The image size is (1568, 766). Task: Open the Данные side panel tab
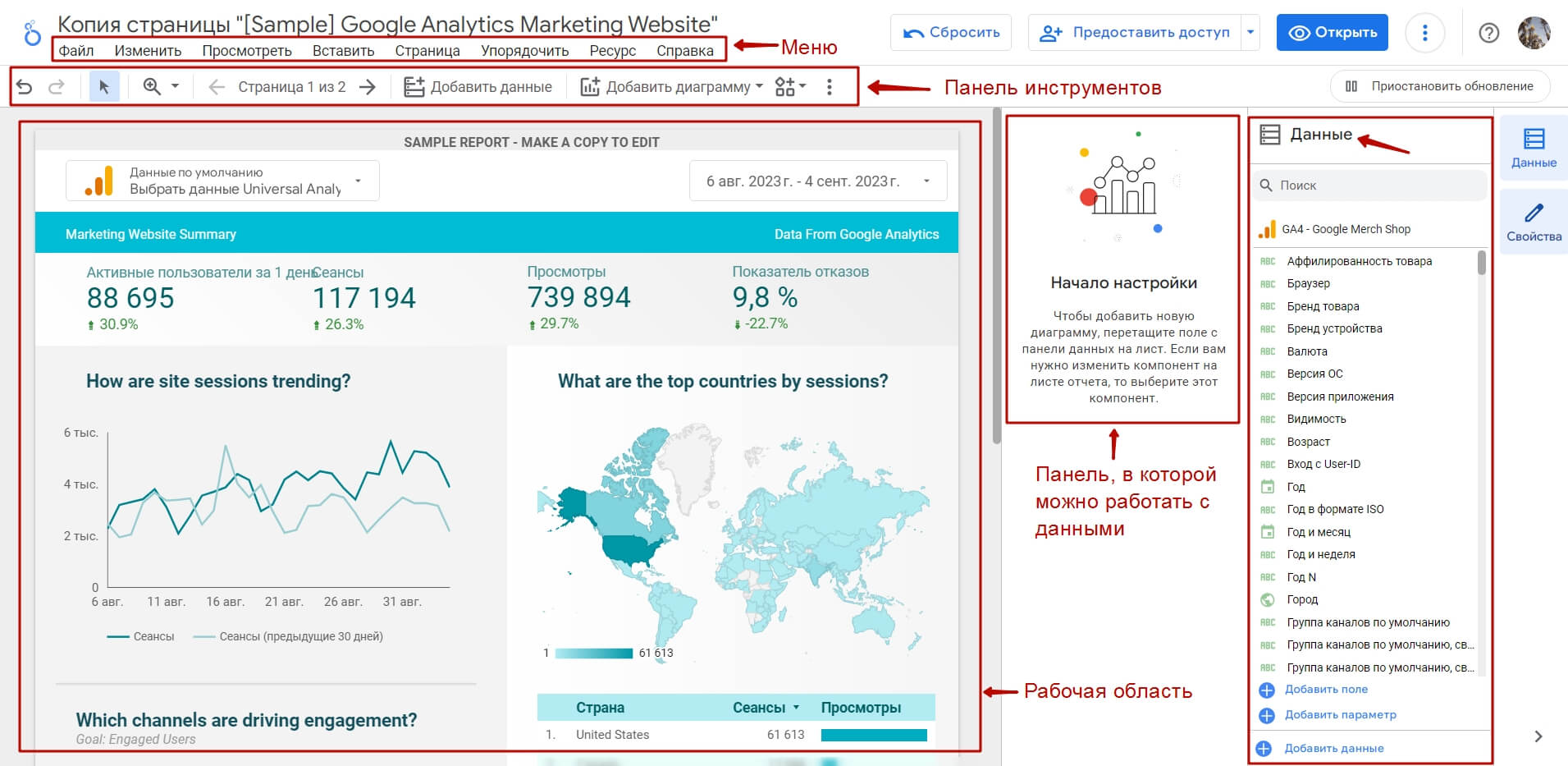1534,148
